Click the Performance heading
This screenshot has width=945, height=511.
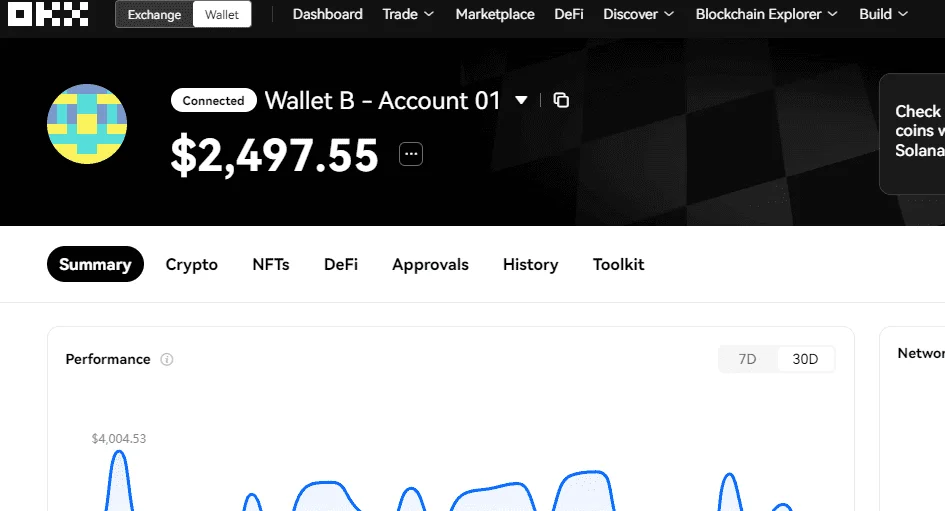pos(108,359)
